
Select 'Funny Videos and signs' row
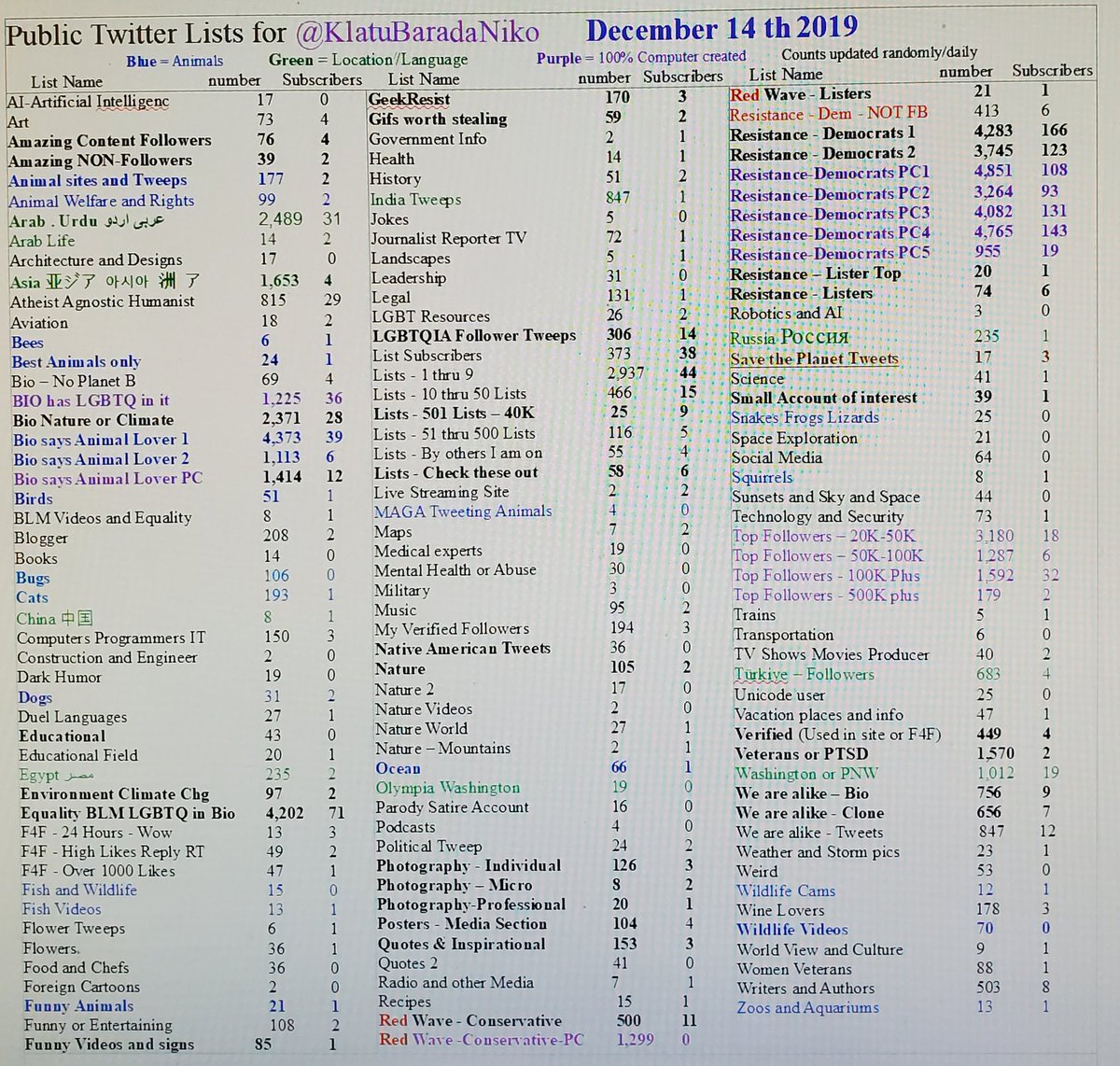[182, 1045]
